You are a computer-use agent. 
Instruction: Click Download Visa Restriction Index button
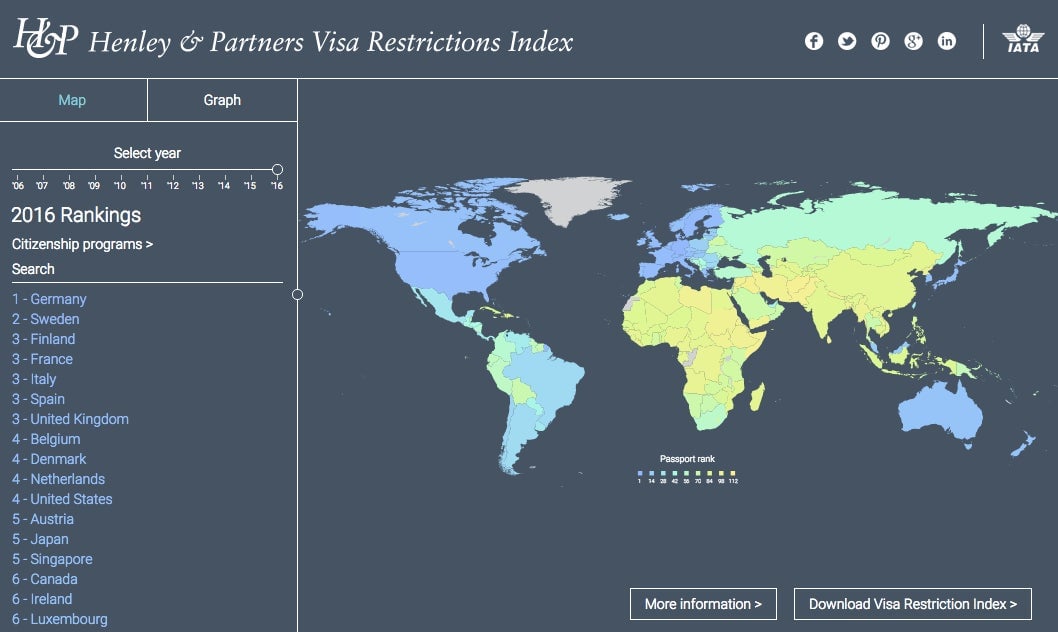(x=913, y=604)
